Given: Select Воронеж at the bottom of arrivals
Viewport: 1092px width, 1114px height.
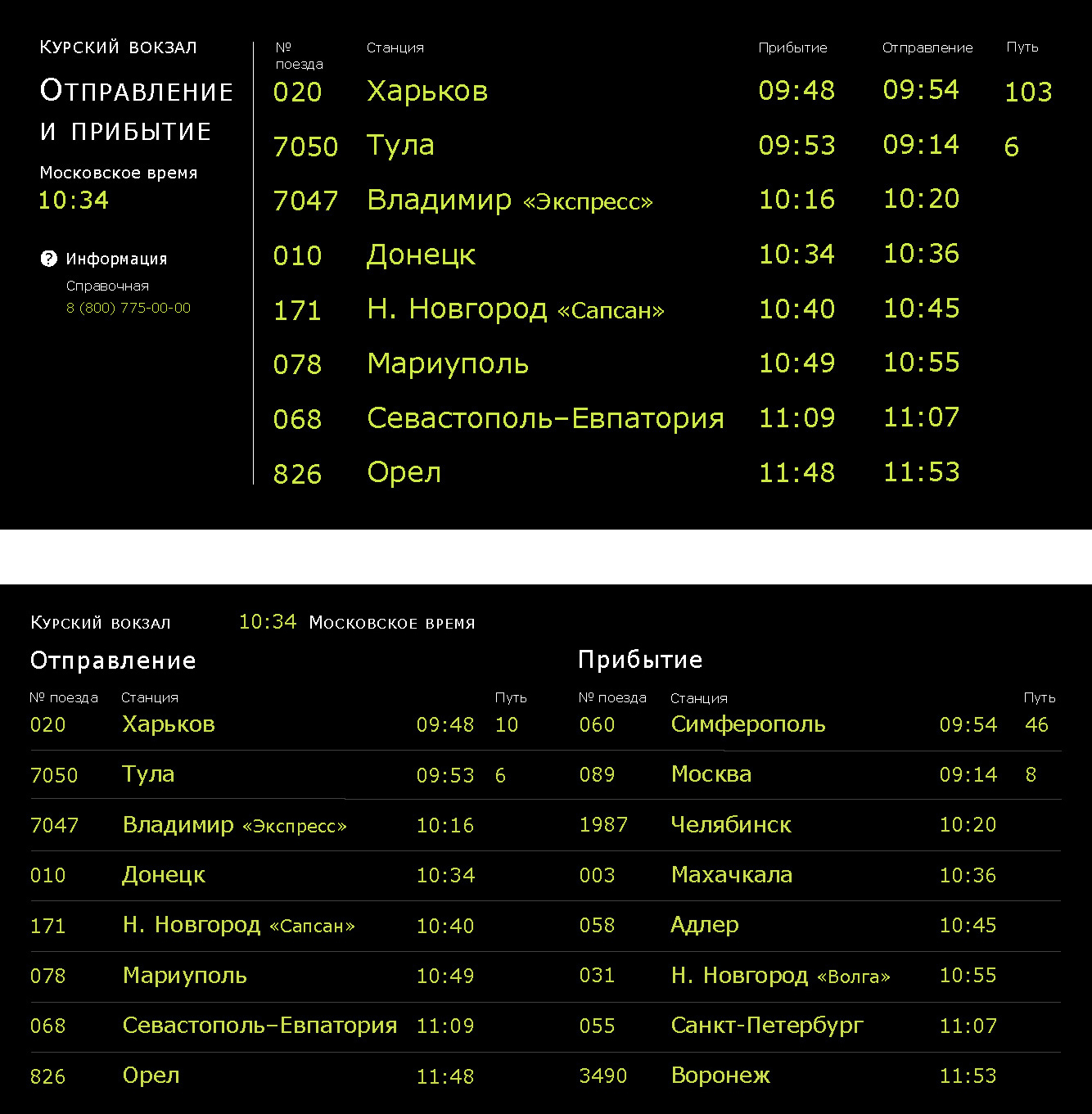Looking at the screenshot, I should click(x=720, y=1076).
